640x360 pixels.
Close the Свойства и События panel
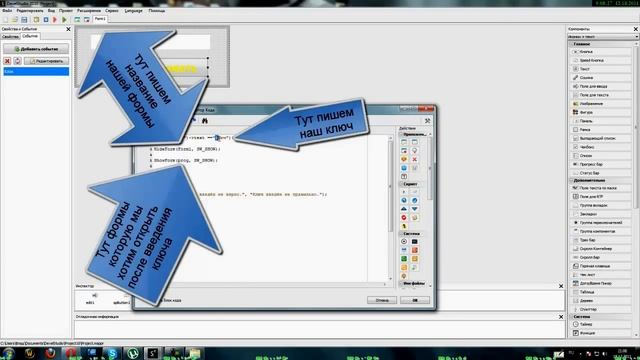(68, 29)
